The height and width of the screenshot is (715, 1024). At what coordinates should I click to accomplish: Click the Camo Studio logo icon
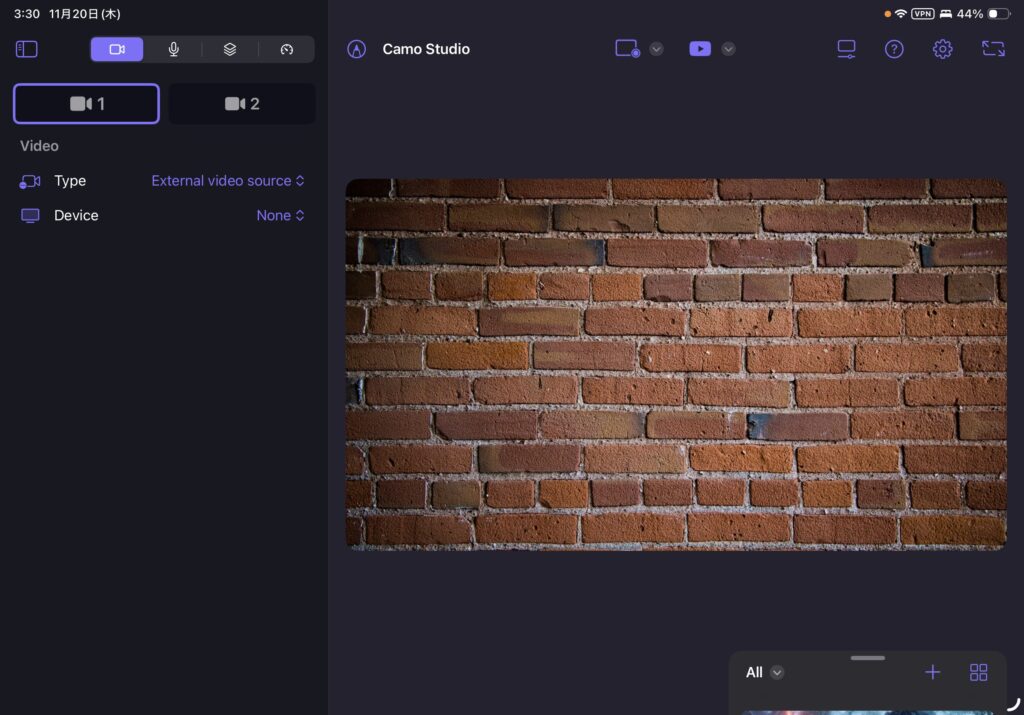pos(356,49)
